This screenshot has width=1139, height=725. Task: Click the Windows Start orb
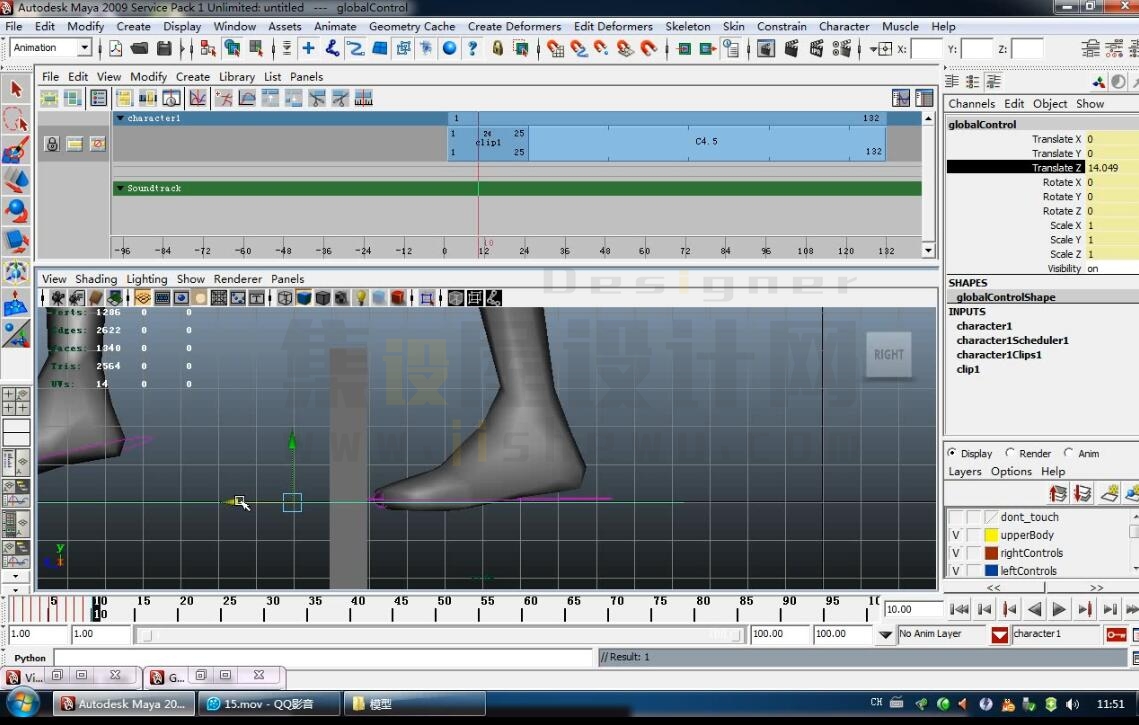22,703
